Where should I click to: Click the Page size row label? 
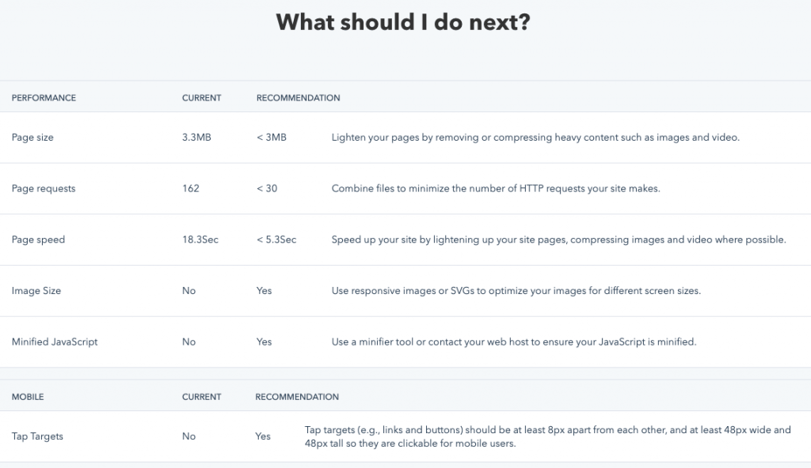coord(33,137)
